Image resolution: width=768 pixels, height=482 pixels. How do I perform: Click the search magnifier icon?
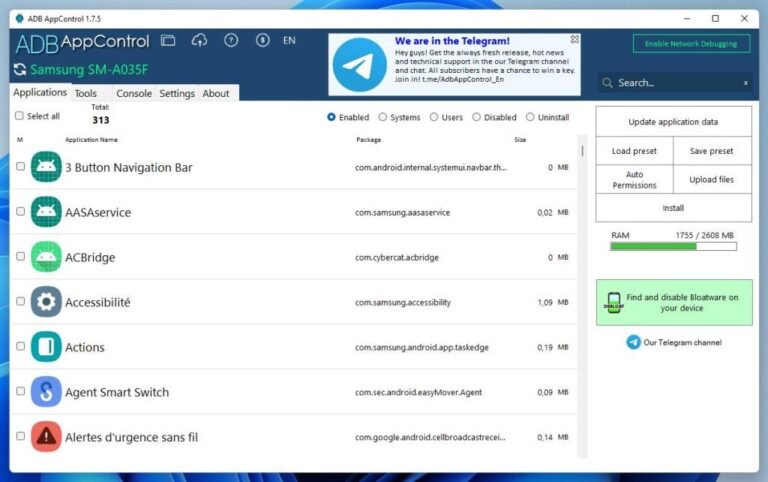click(607, 83)
